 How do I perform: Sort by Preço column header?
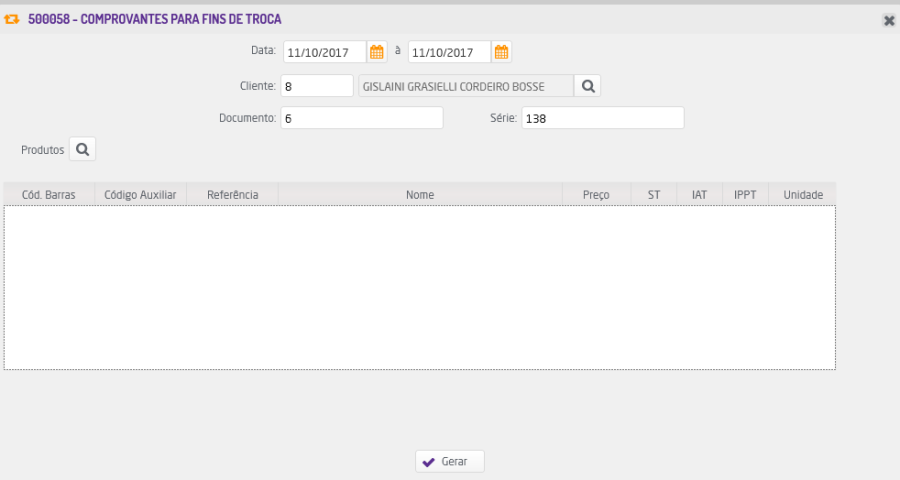pyautogui.click(x=596, y=195)
